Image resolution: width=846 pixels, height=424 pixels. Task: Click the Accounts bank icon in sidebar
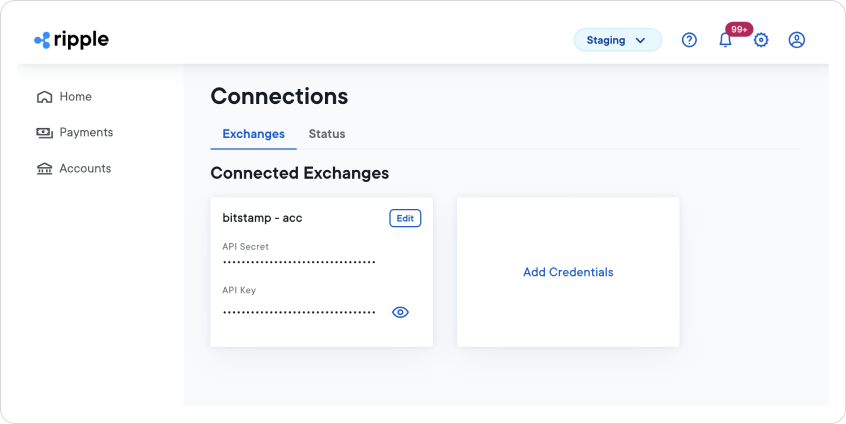tap(44, 169)
